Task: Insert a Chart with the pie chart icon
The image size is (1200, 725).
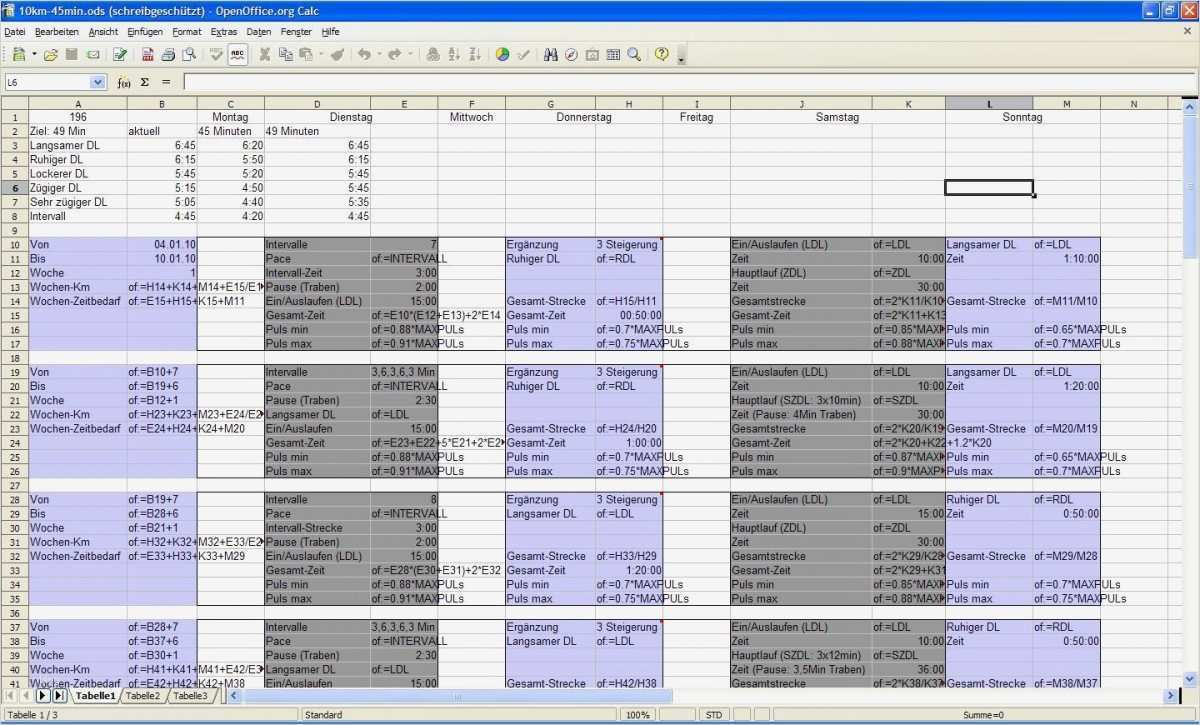Action: click(x=504, y=54)
